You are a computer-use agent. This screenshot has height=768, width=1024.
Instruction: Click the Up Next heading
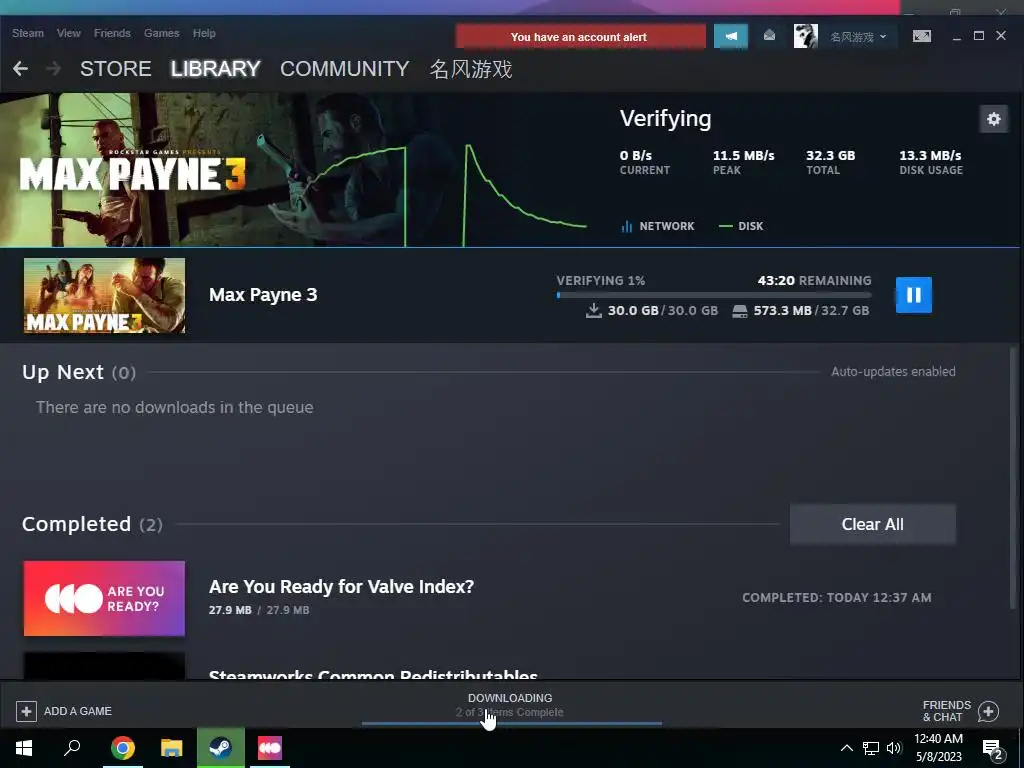[63, 372]
